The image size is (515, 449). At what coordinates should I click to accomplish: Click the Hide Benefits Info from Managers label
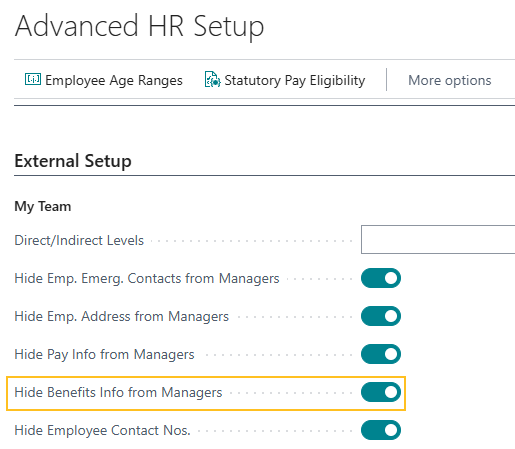click(x=118, y=392)
